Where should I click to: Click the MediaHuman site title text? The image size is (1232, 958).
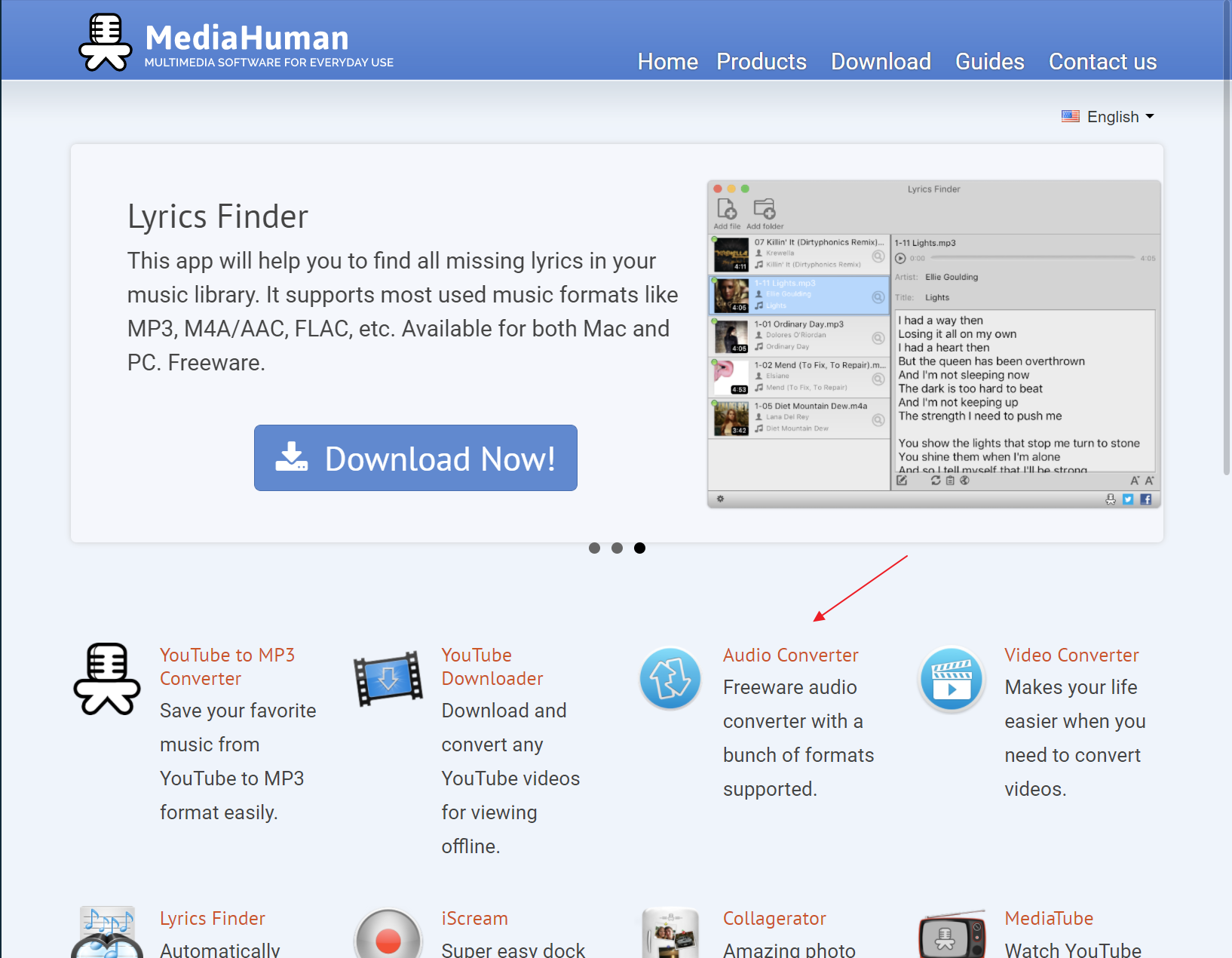tap(247, 38)
